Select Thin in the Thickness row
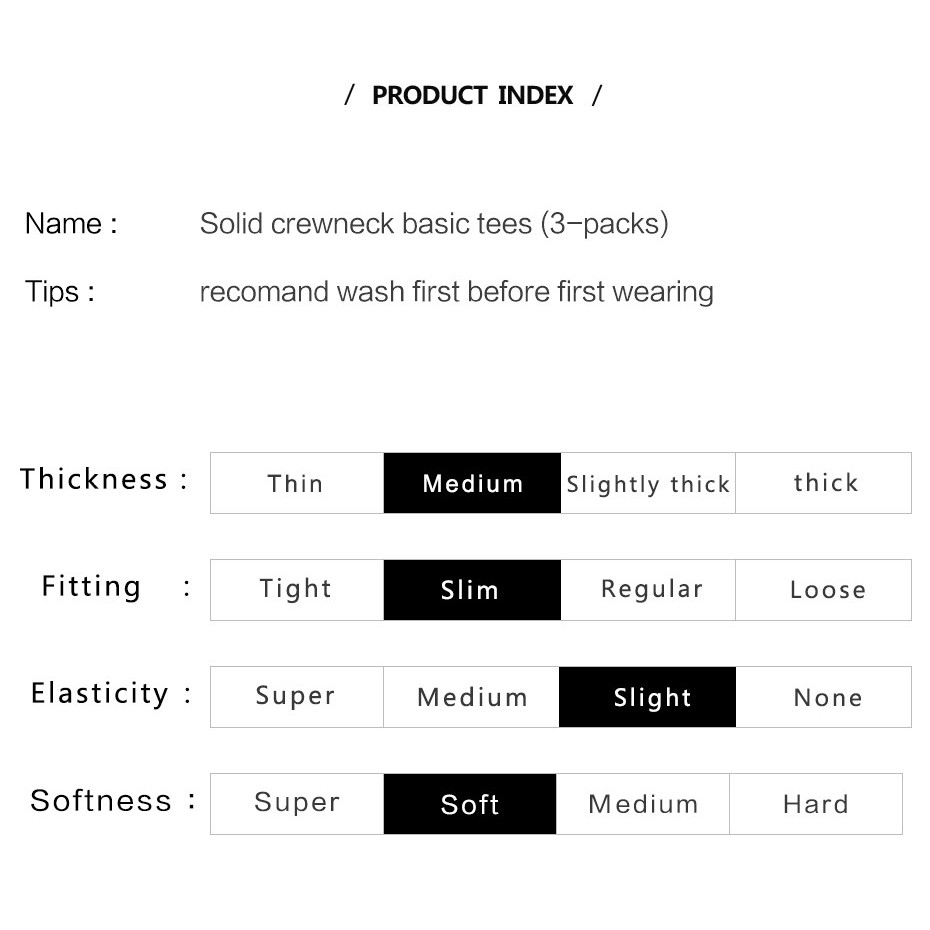Screen dimensions: 930x930 tap(296, 484)
